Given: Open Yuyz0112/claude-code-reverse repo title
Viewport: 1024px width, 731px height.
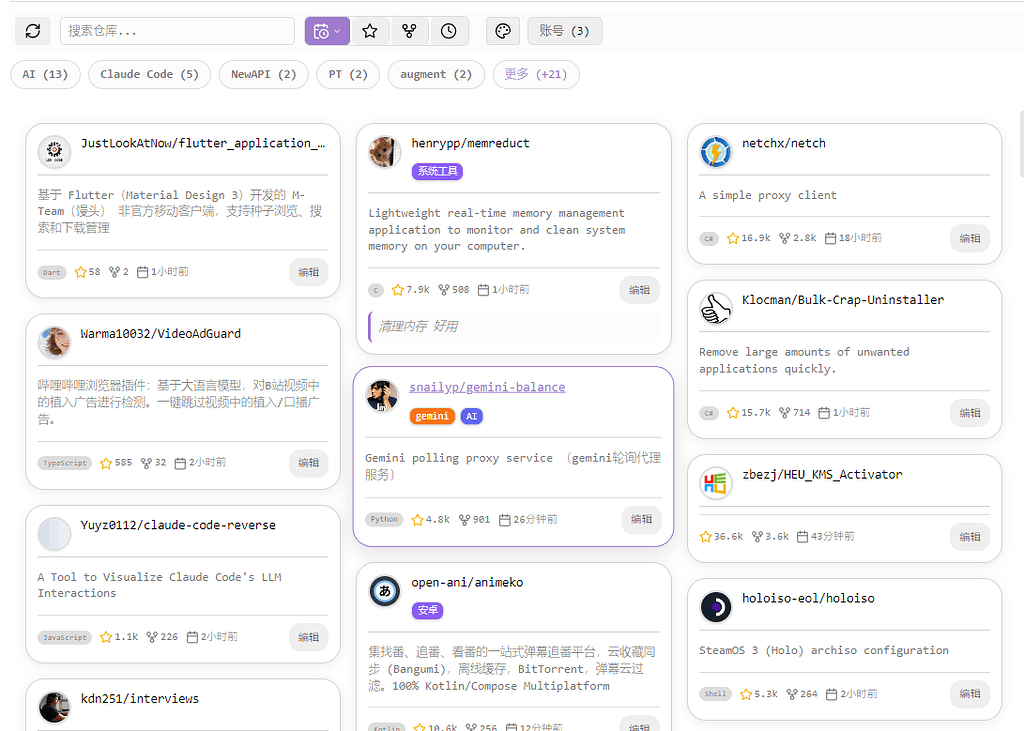Looking at the screenshot, I should pos(178,525).
